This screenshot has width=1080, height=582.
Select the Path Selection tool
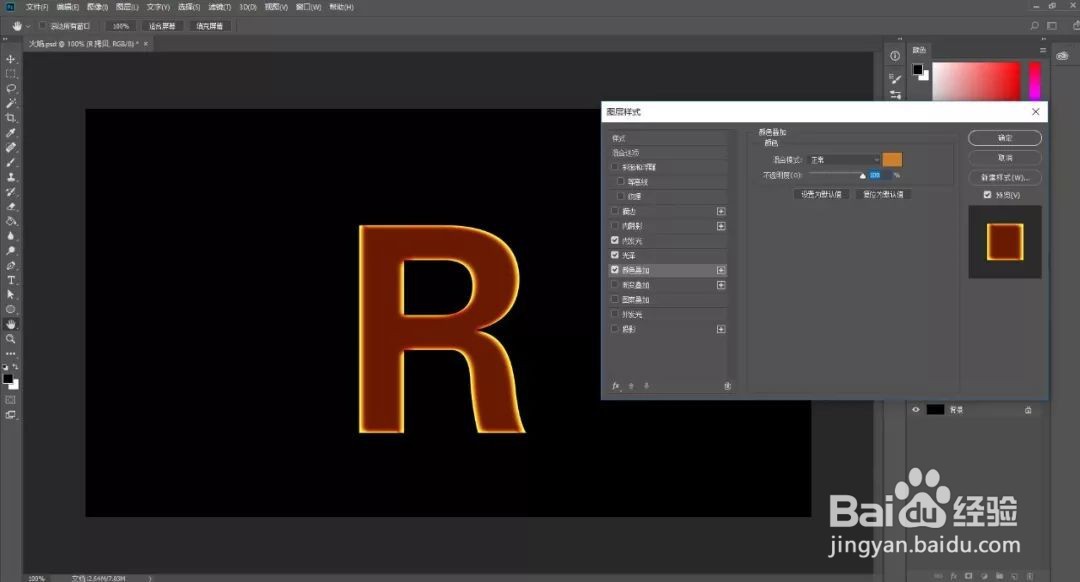coord(10,295)
